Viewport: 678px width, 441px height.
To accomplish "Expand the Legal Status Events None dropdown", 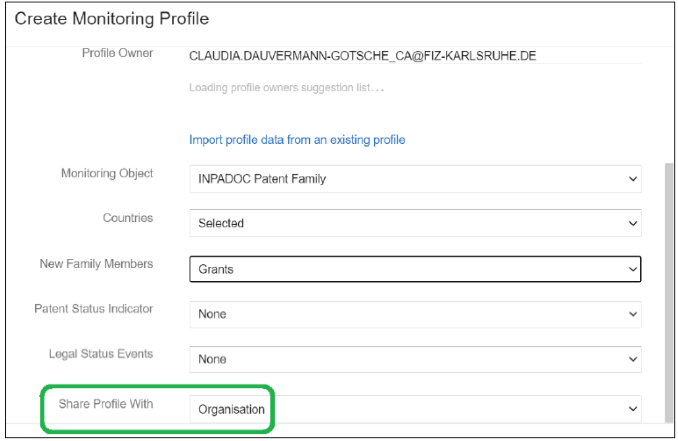I will click(415, 359).
